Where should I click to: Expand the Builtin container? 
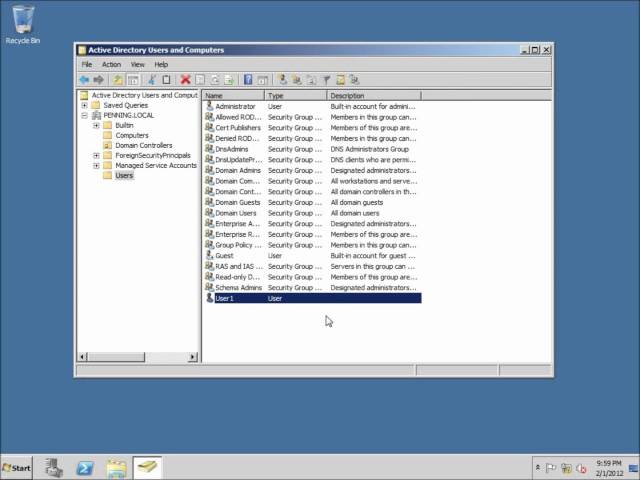96,125
